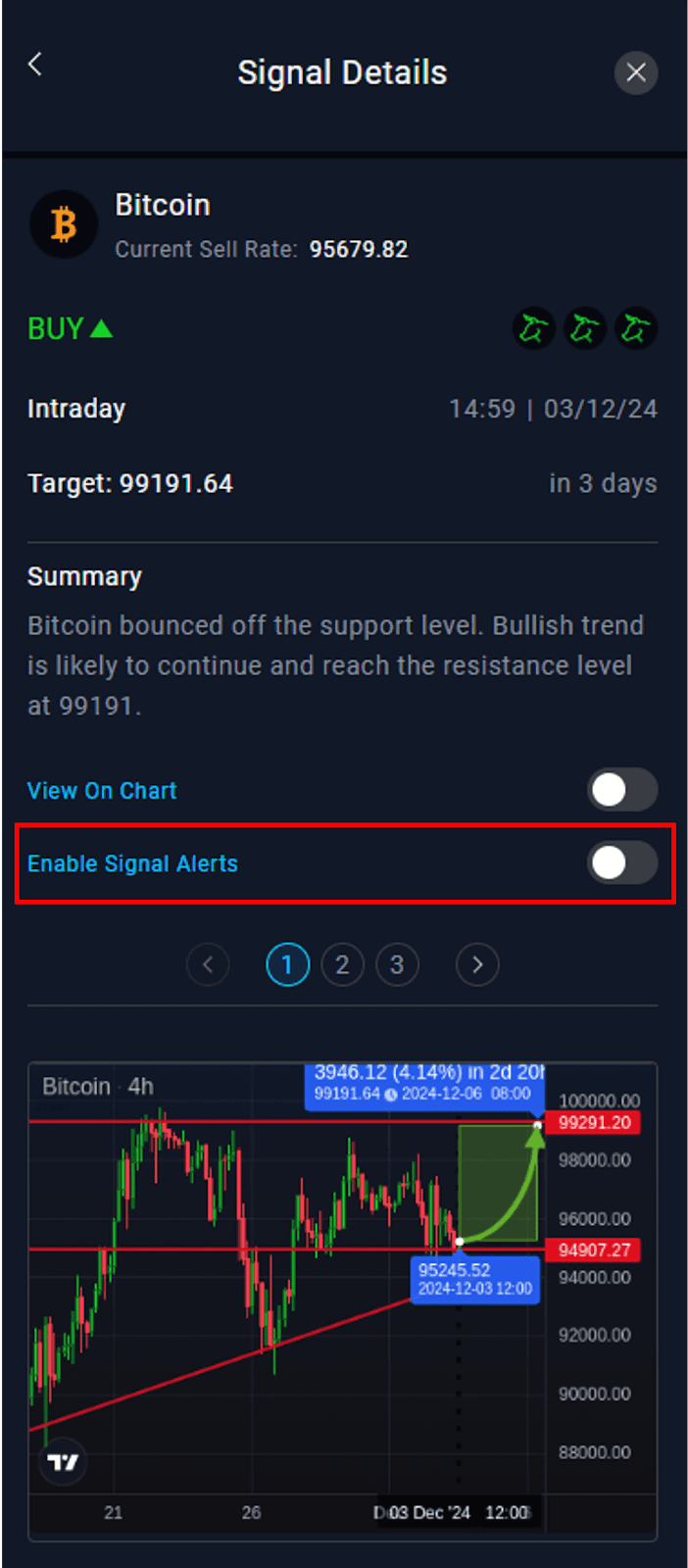Enable the View On Chart toggle
This screenshot has width=688, height=1568.
tap(623, 790)
